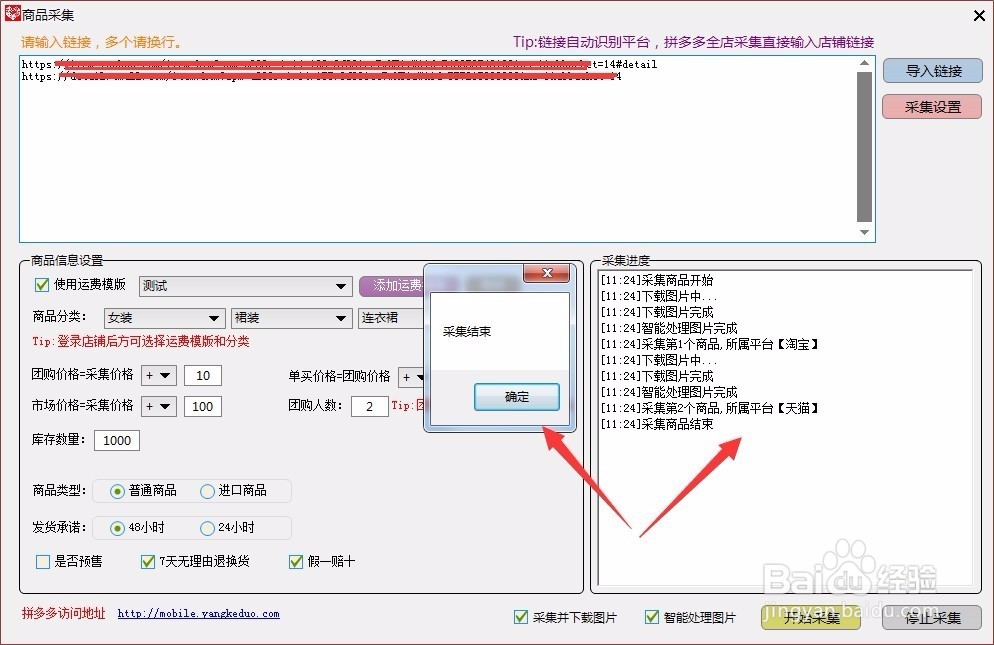Click the app logo icon in title bar
Screen dimensions: 994x645
click(12, 13)
